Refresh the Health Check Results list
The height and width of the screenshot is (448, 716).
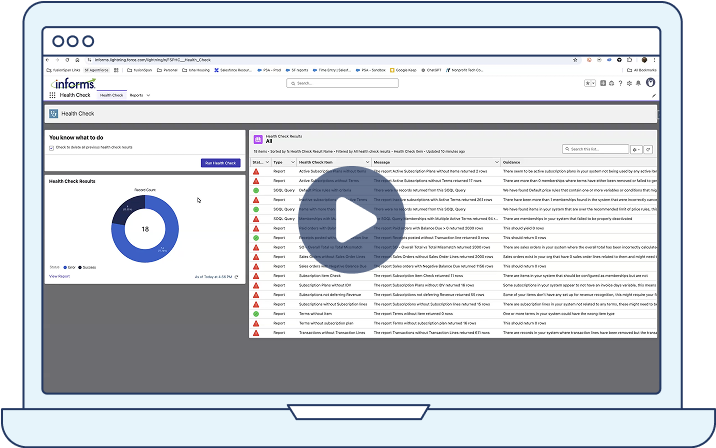(648, 149)
